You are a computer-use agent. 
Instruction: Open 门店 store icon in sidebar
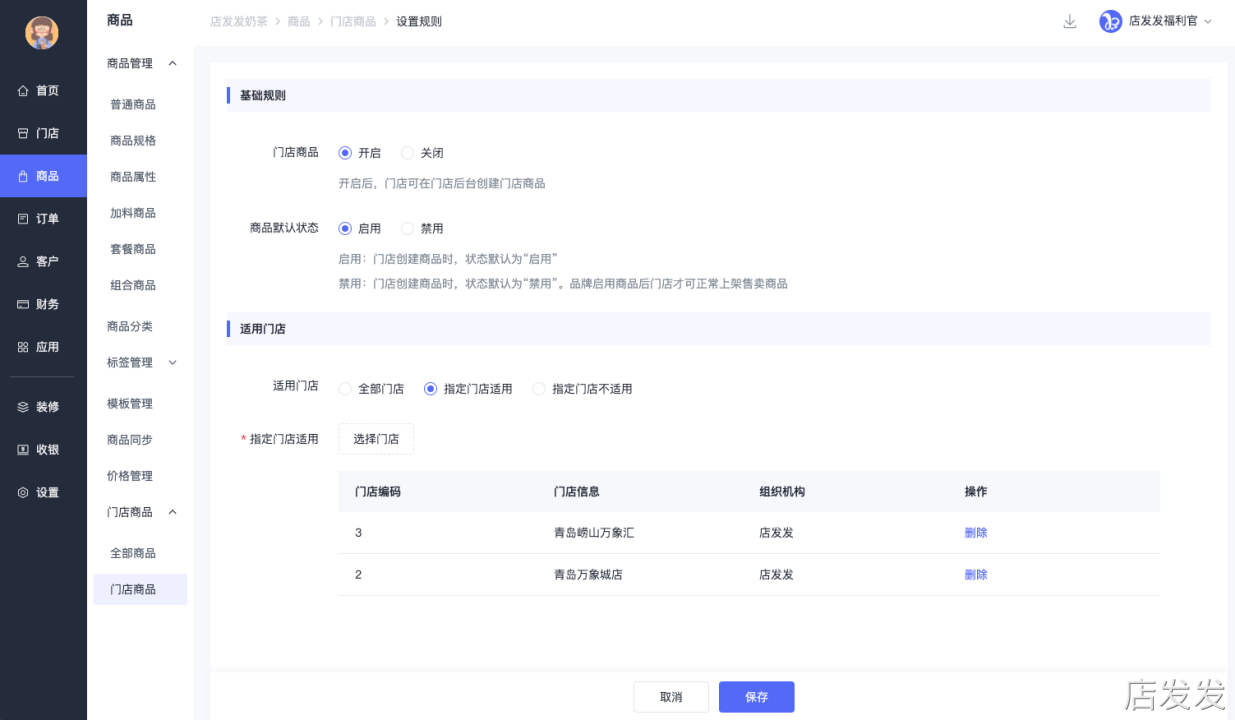pos(23,133)
